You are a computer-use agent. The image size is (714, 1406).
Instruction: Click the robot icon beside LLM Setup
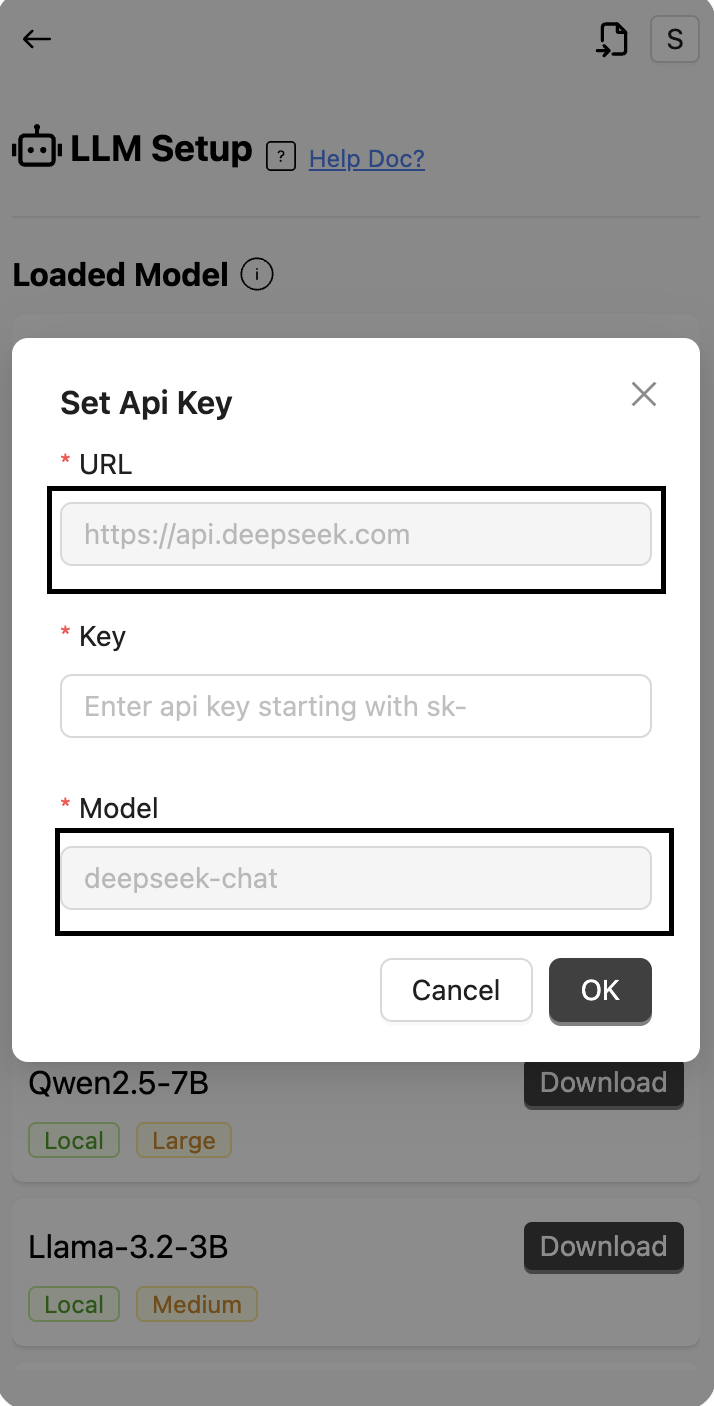click(x=36, y=149)
